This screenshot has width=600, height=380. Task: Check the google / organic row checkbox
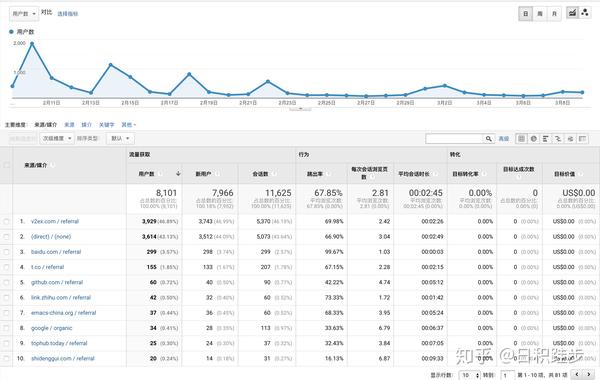coord(6,328)
